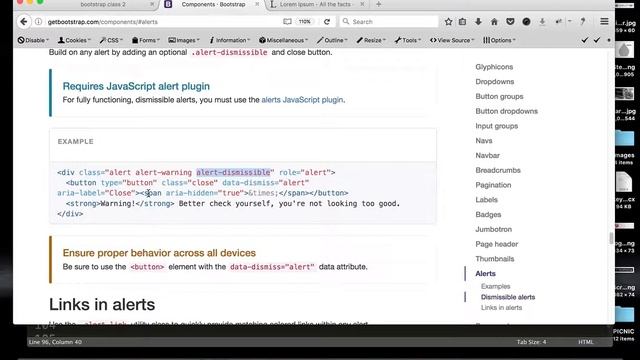The width and height of the screenshot is (640, 360).
Task: Open the Outline dropdown menu
Action: tap(332, 40)
